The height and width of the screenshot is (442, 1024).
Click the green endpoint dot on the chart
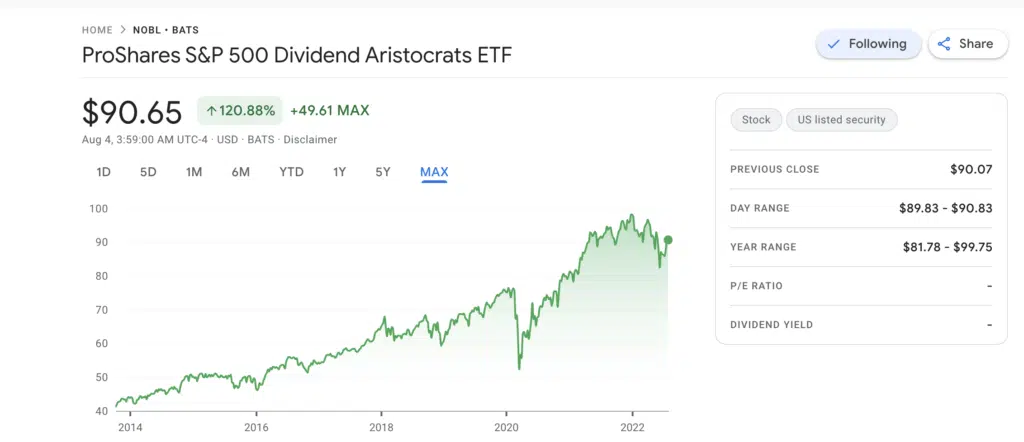pos(668,240)
